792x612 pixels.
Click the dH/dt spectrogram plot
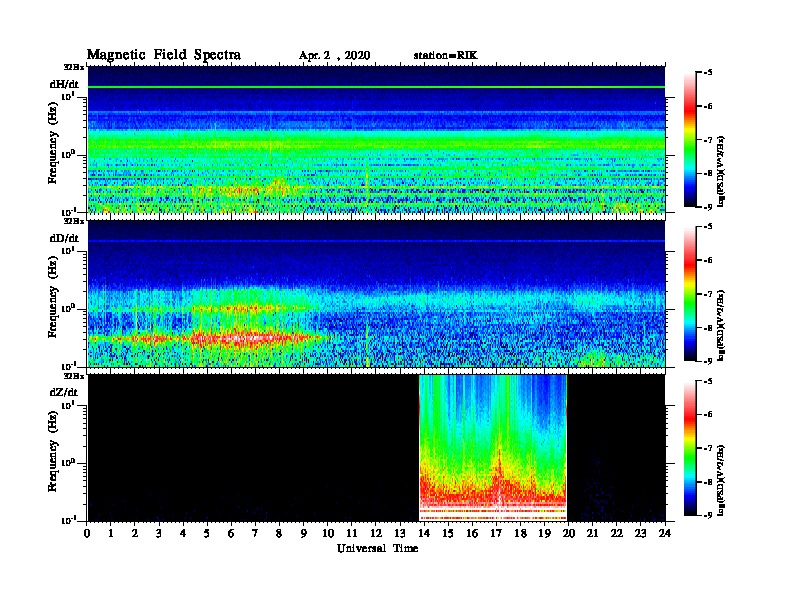376,140
